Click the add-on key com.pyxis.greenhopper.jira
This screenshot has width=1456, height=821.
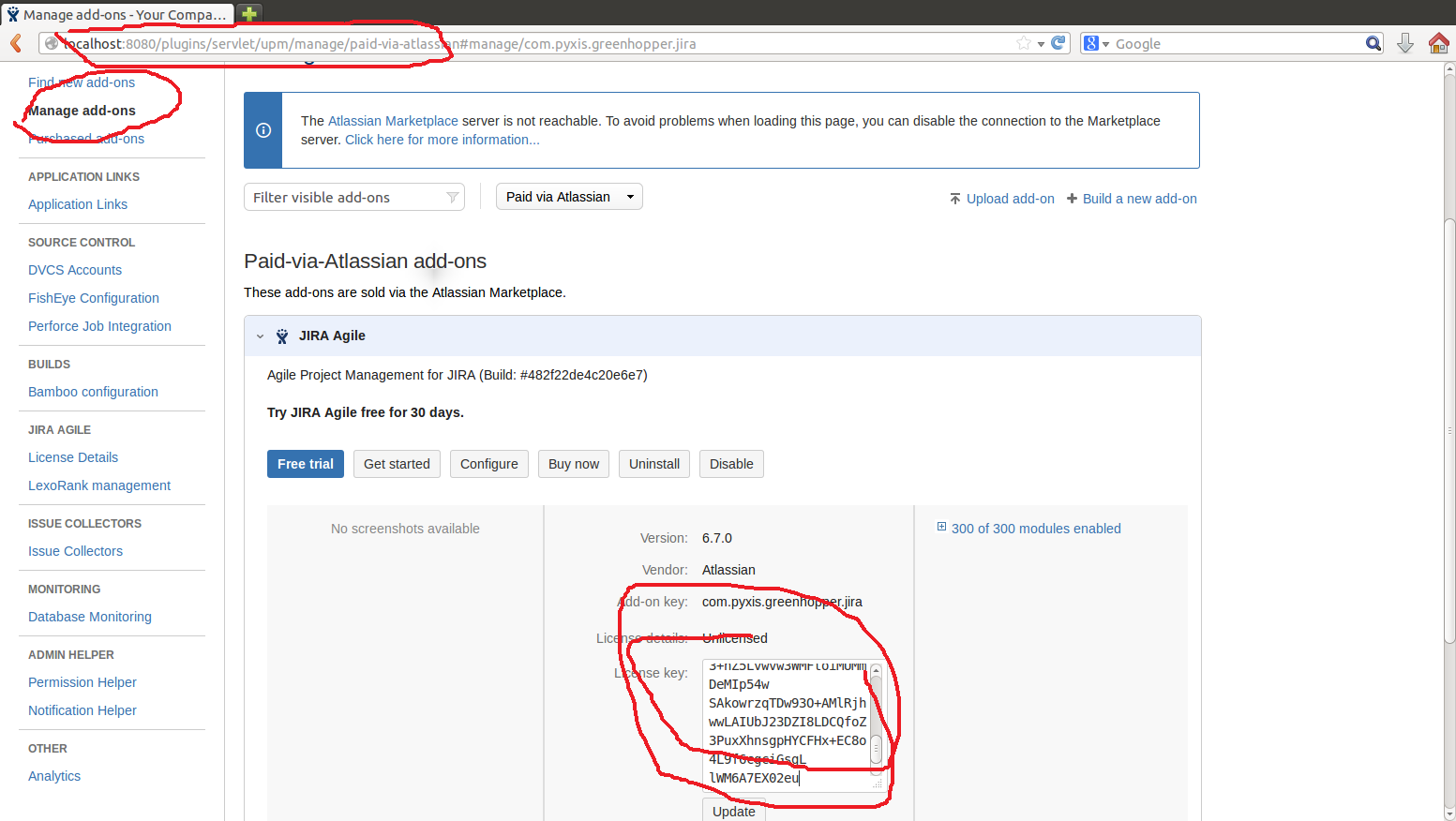(782, 602)
